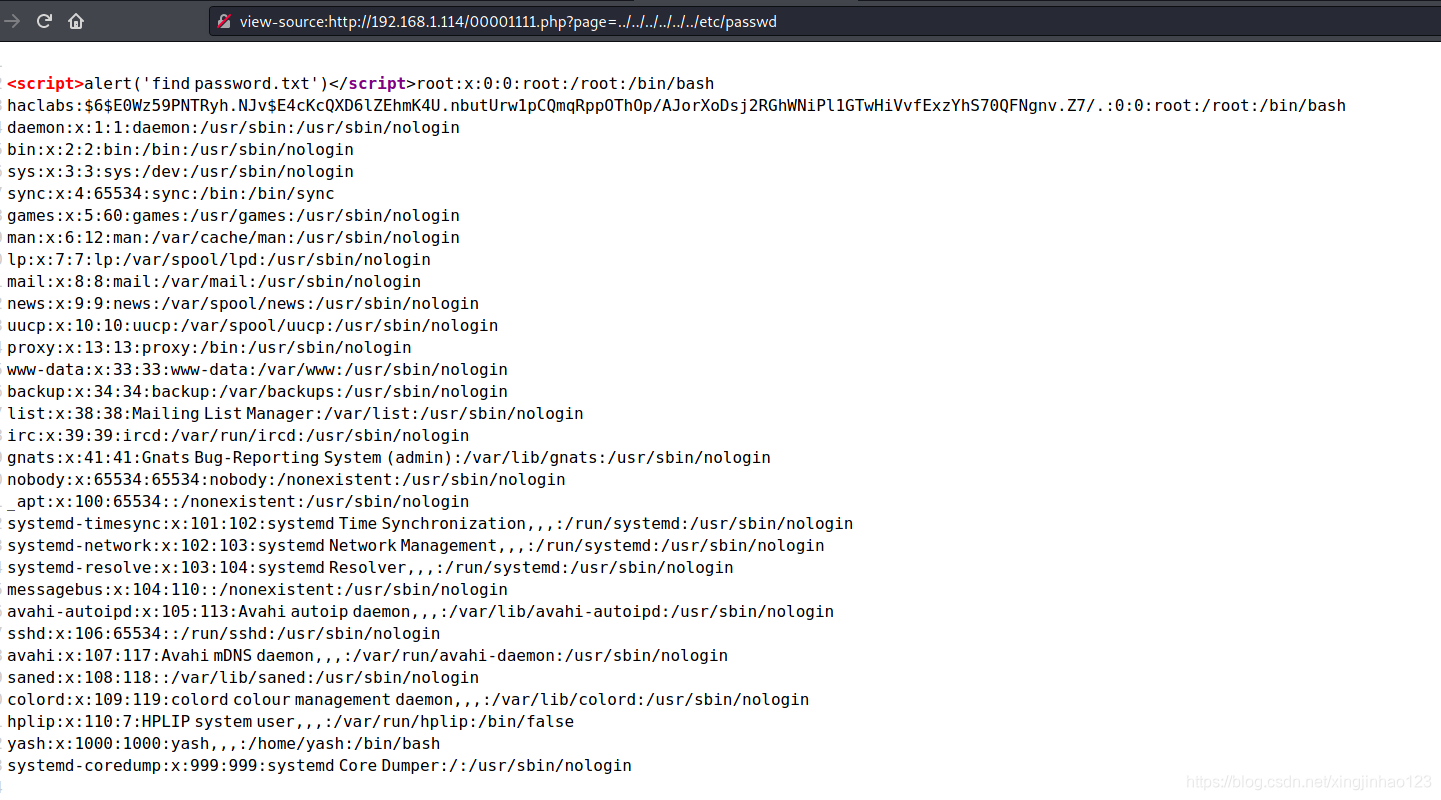The height and width of the screenshot is (800, 1441).
Task: Click the daemon:x:1:1 line
Action: tap(233, 128)
